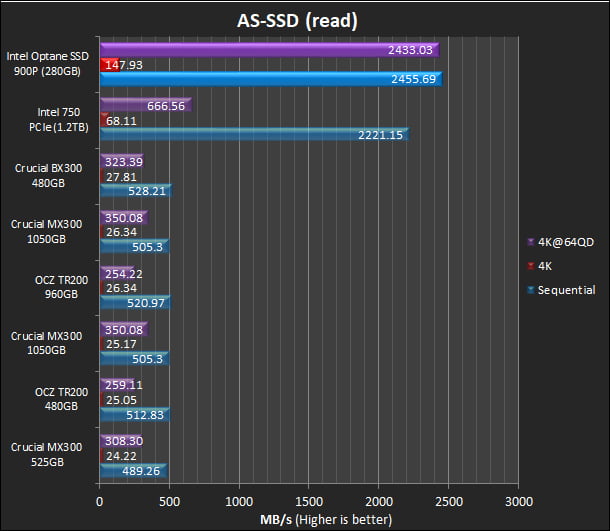
Task: Click the 2455.69 sequential value
Action: click(x=414, y=79)
